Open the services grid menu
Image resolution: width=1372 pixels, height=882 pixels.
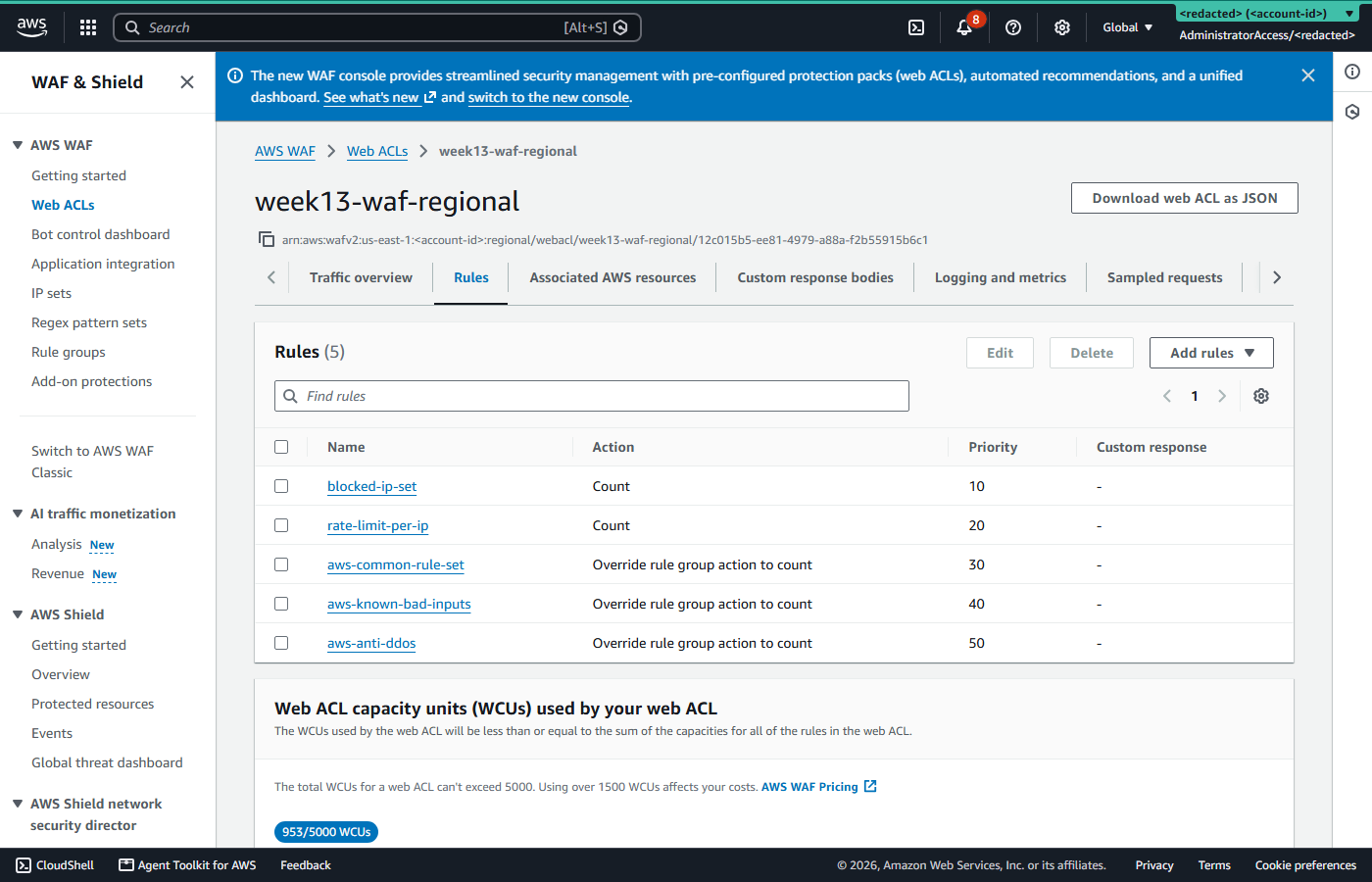(88, 27)
